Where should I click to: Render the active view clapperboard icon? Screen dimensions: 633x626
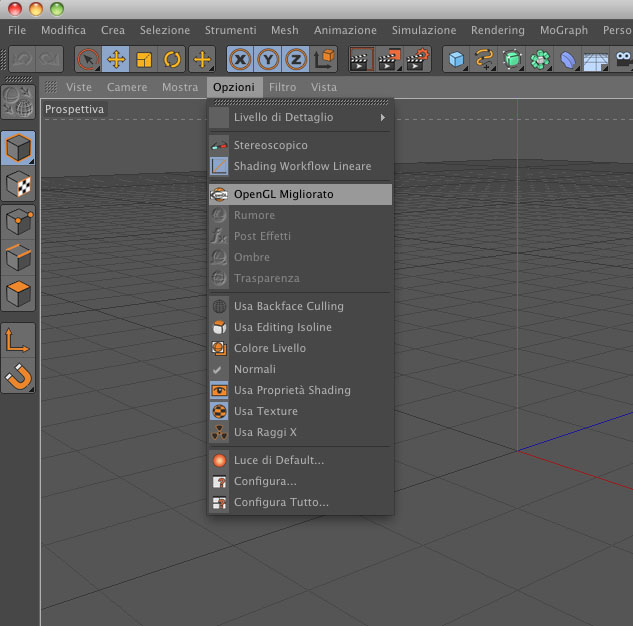pyautogui.click(x=361, y=59)
